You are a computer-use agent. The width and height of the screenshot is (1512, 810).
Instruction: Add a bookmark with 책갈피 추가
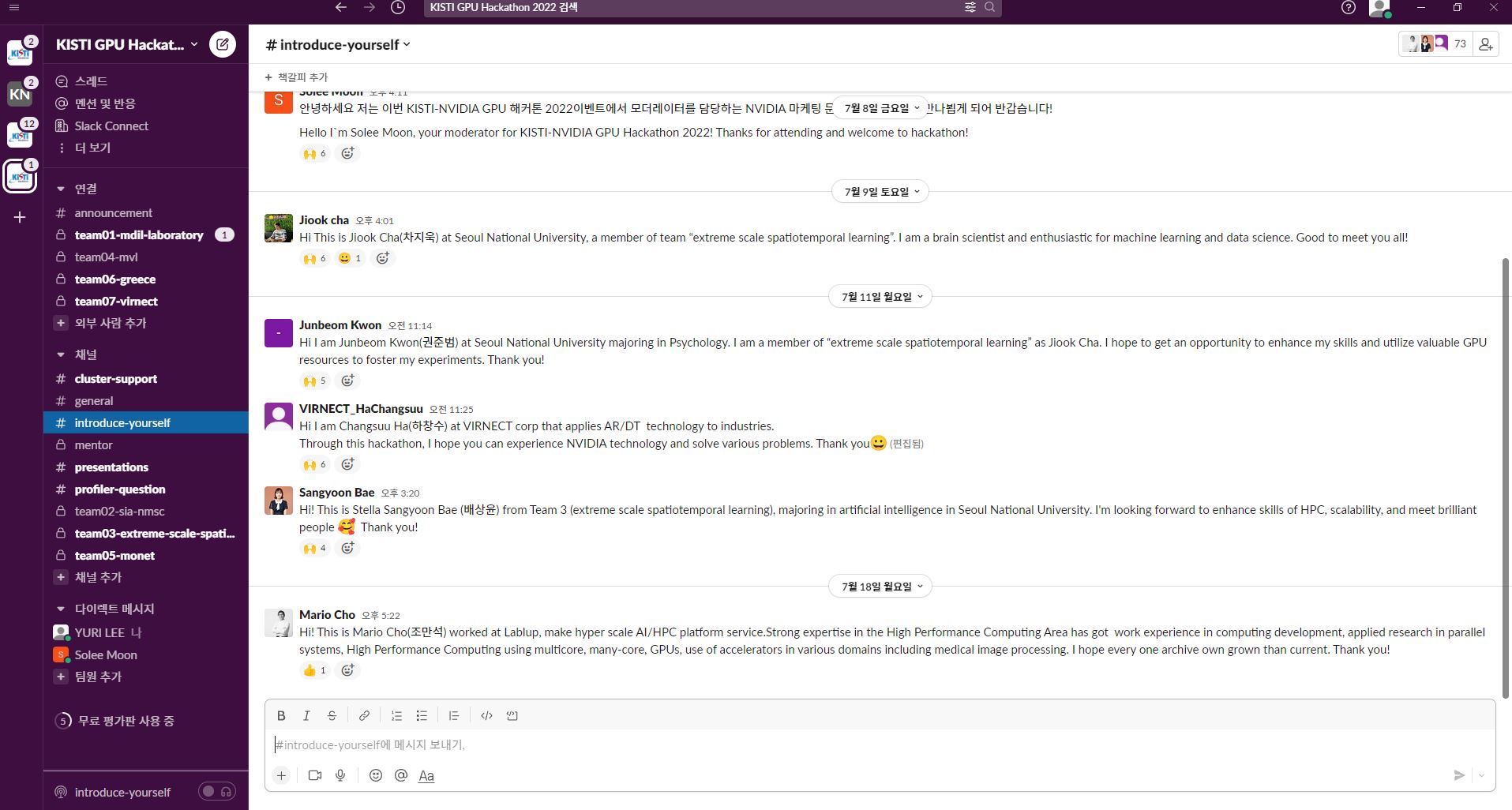point(297,77)
